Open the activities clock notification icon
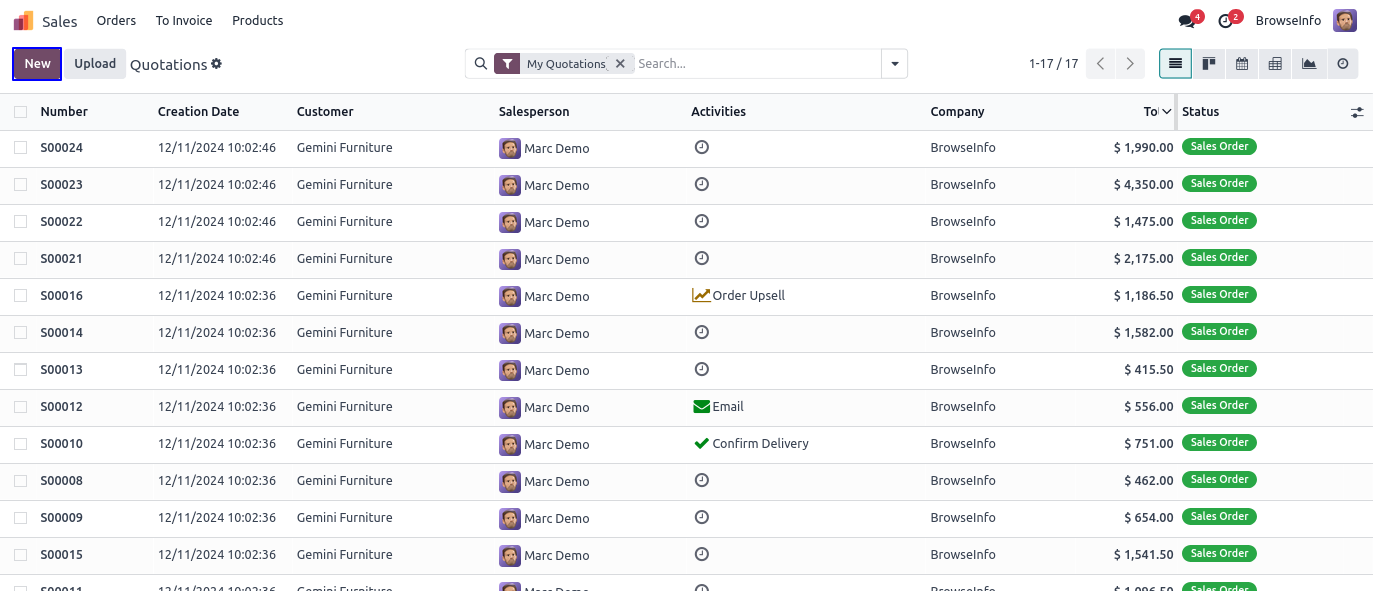The image size is (1373, 591). pyautogui.click(x=1225, y=21)
